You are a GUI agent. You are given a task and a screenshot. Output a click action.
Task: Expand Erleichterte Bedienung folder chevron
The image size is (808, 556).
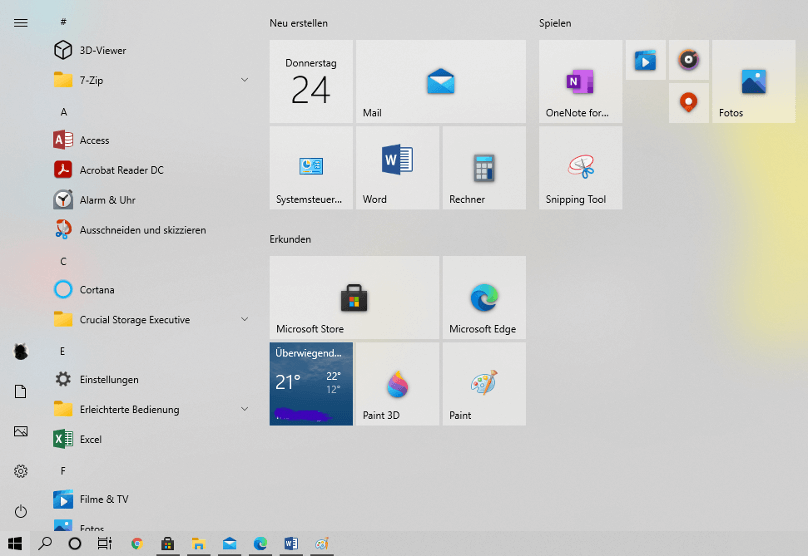pos(244,409)
